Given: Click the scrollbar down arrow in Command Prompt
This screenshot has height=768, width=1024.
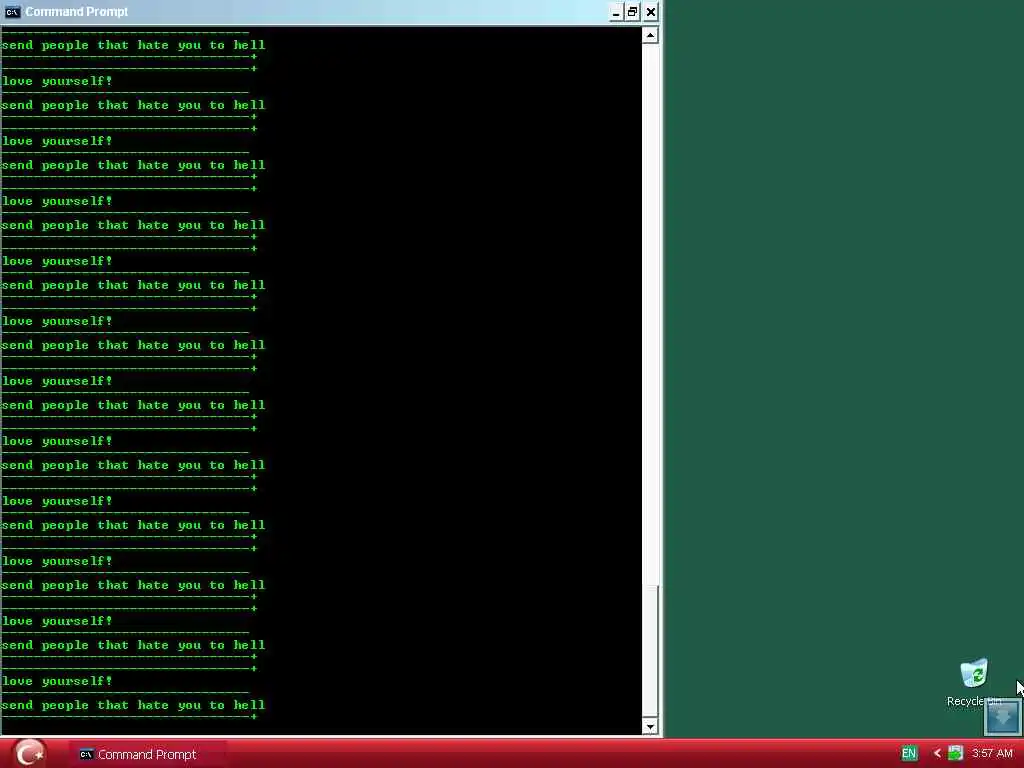Looking at the screenshot, I should [x=650, y=726].
